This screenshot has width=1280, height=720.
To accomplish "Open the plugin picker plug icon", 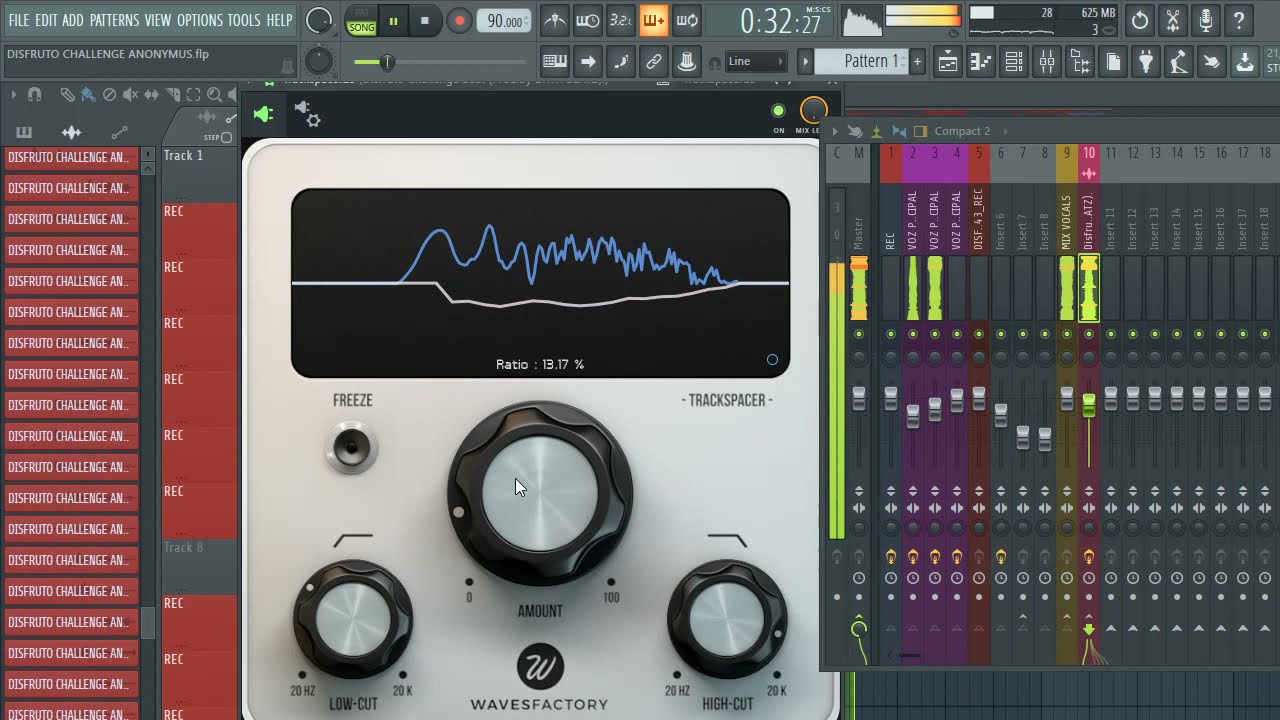I will pos(1145,62).
